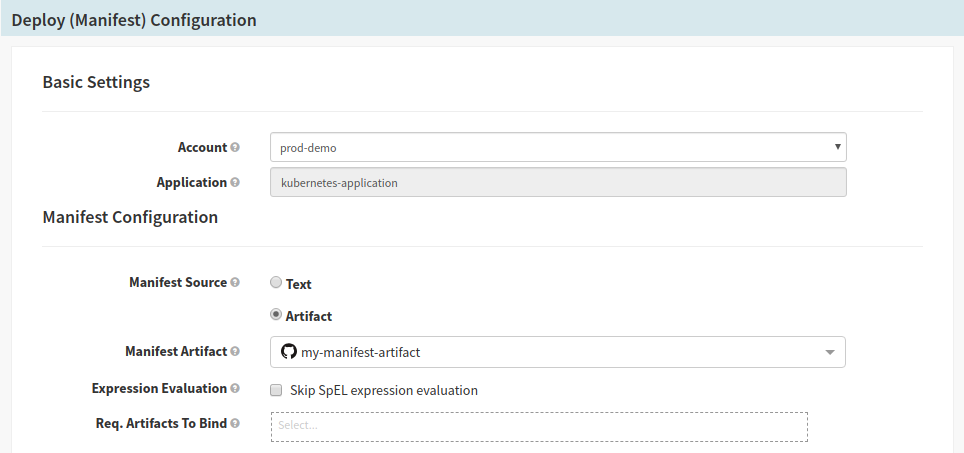Open the prod-demo Account dropdown
The width and height of the screenshot is (964, 453).
pyautogui.click(x=558, y=148)
